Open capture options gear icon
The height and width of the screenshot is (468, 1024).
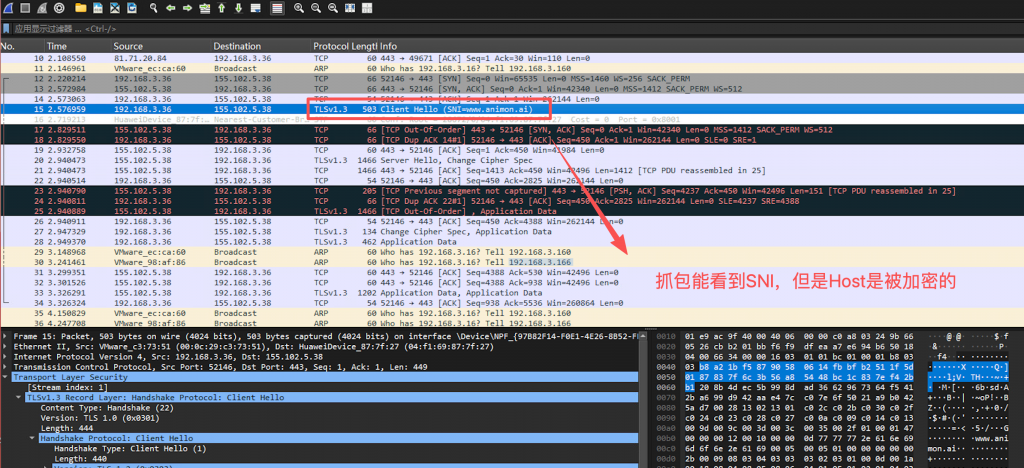click(x=57, y=8)
